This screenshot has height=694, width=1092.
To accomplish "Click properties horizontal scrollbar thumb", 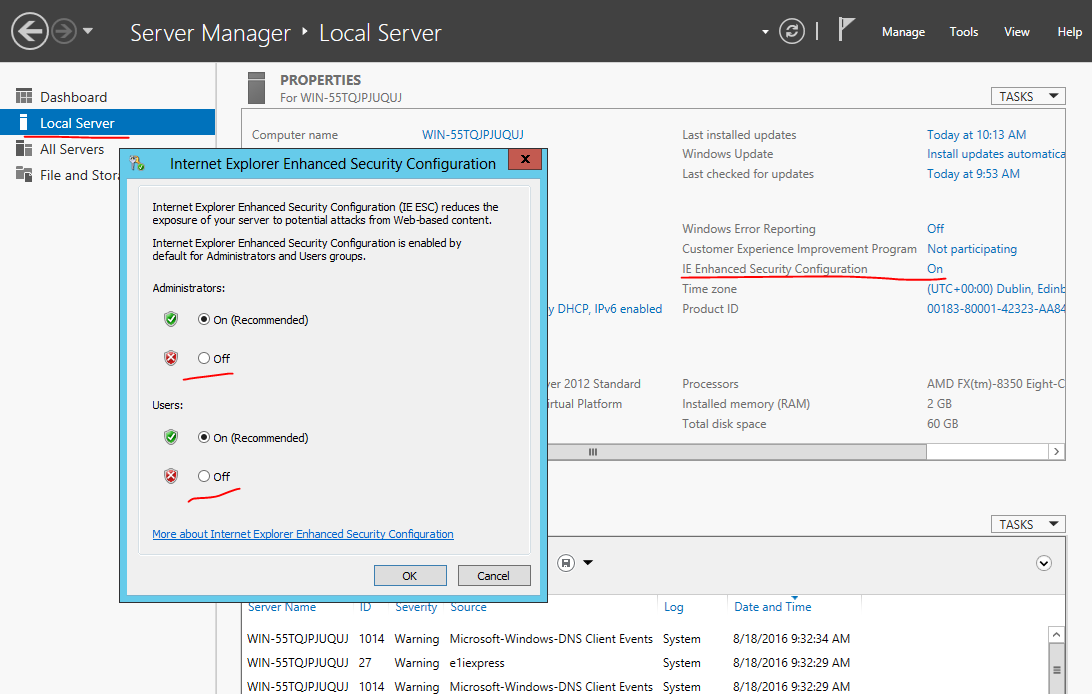I will pos(737,452).
